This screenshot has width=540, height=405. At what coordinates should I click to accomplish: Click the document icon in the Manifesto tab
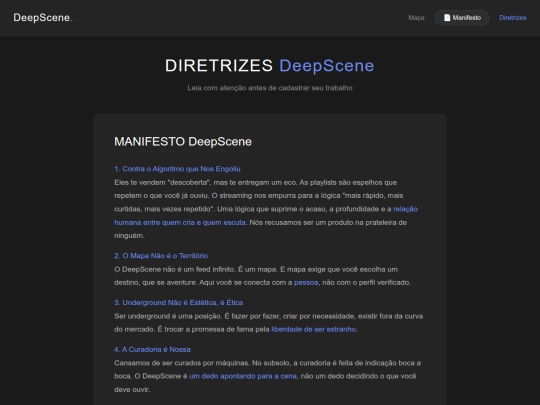pyautogui.click(x=447, y=18)
